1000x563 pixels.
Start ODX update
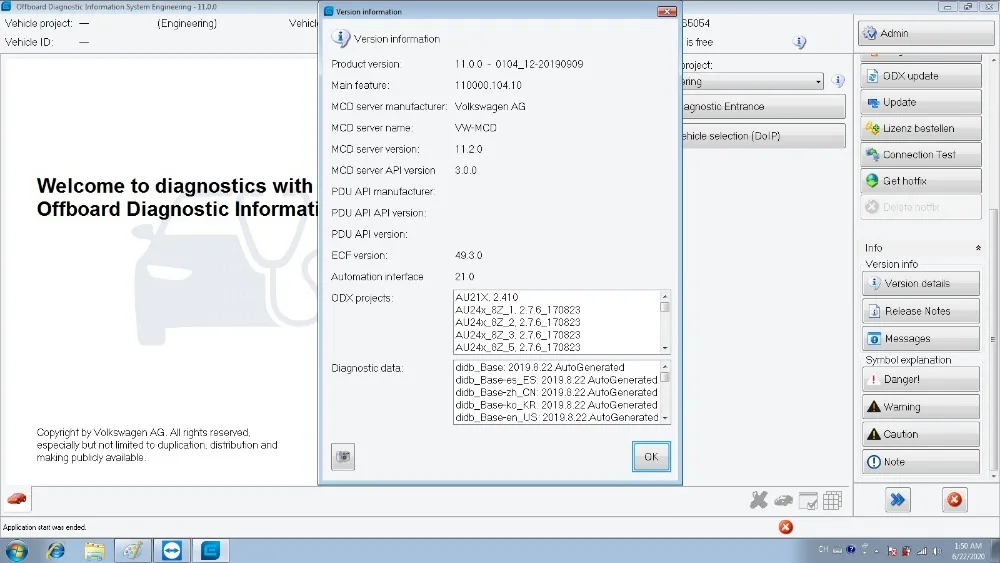click(922, 76)
